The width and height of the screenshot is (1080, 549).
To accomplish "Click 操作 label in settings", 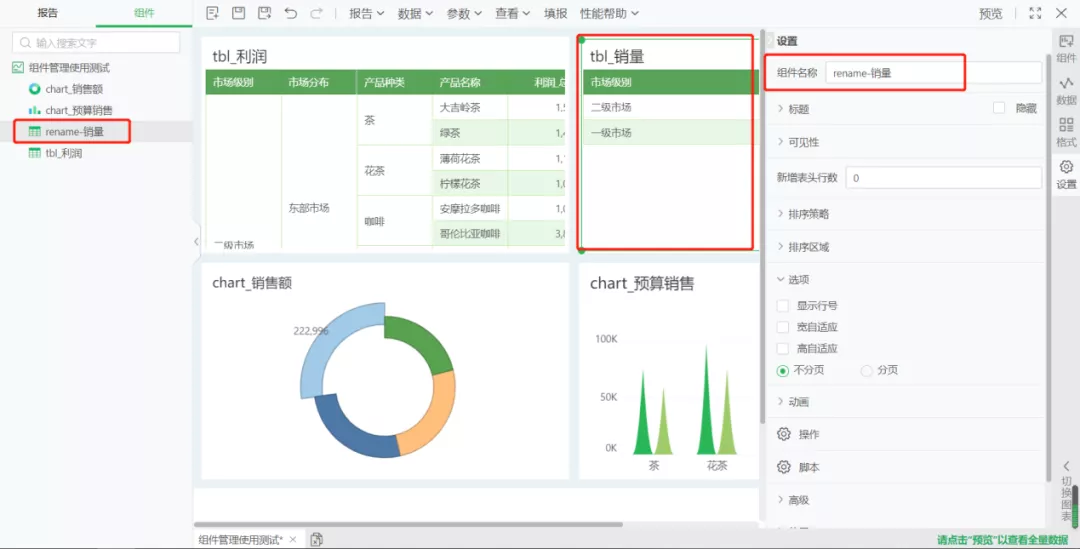I will (x=809, y=434).
